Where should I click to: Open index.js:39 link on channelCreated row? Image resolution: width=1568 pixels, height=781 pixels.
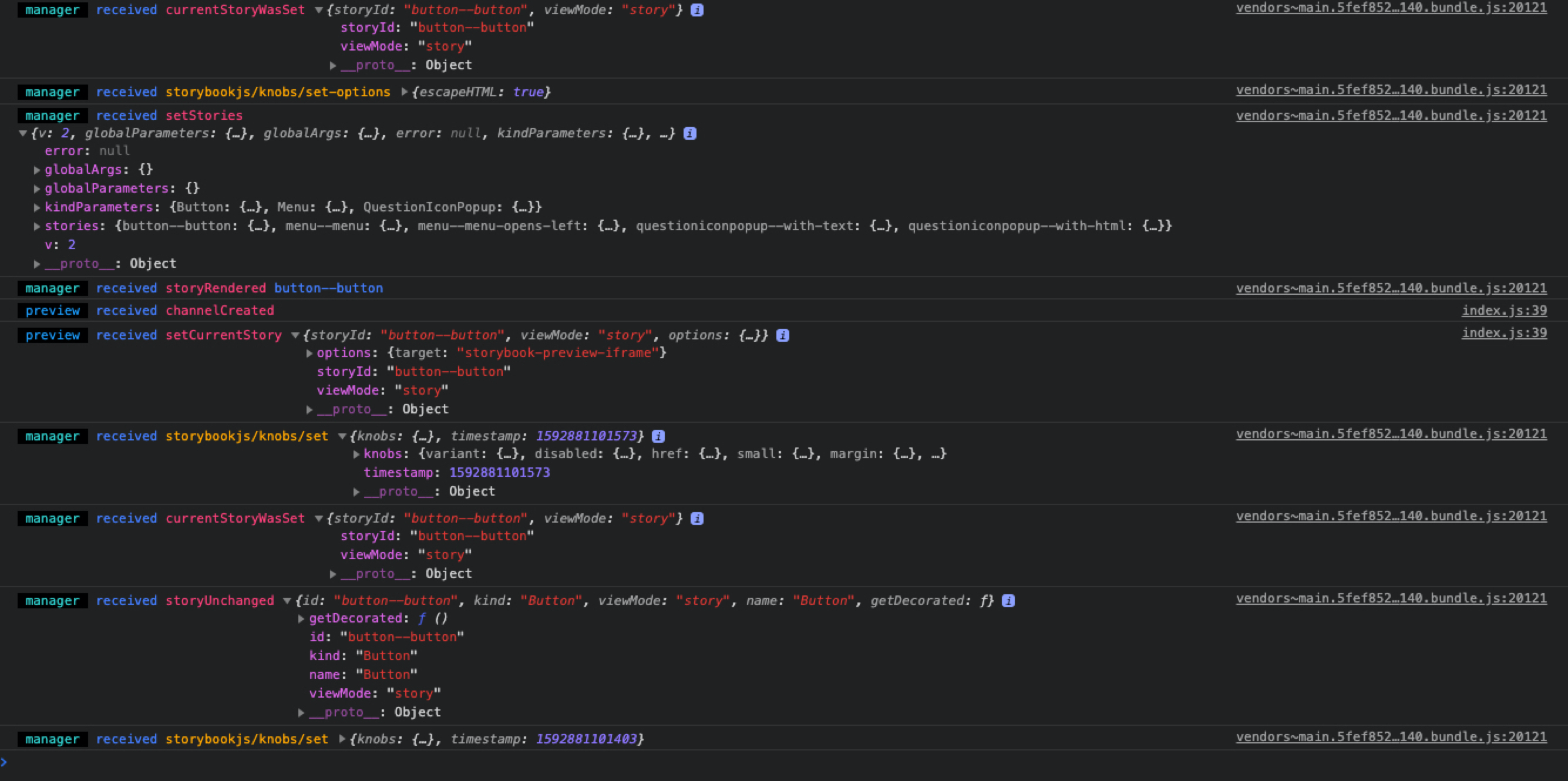coord(1503,311)
